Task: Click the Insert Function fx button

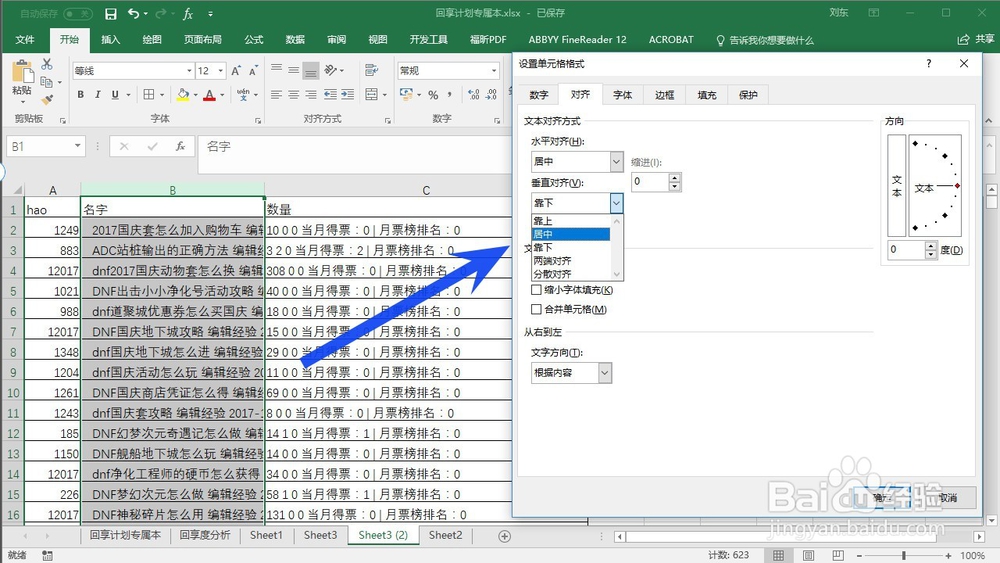Action: click(180, 147)
